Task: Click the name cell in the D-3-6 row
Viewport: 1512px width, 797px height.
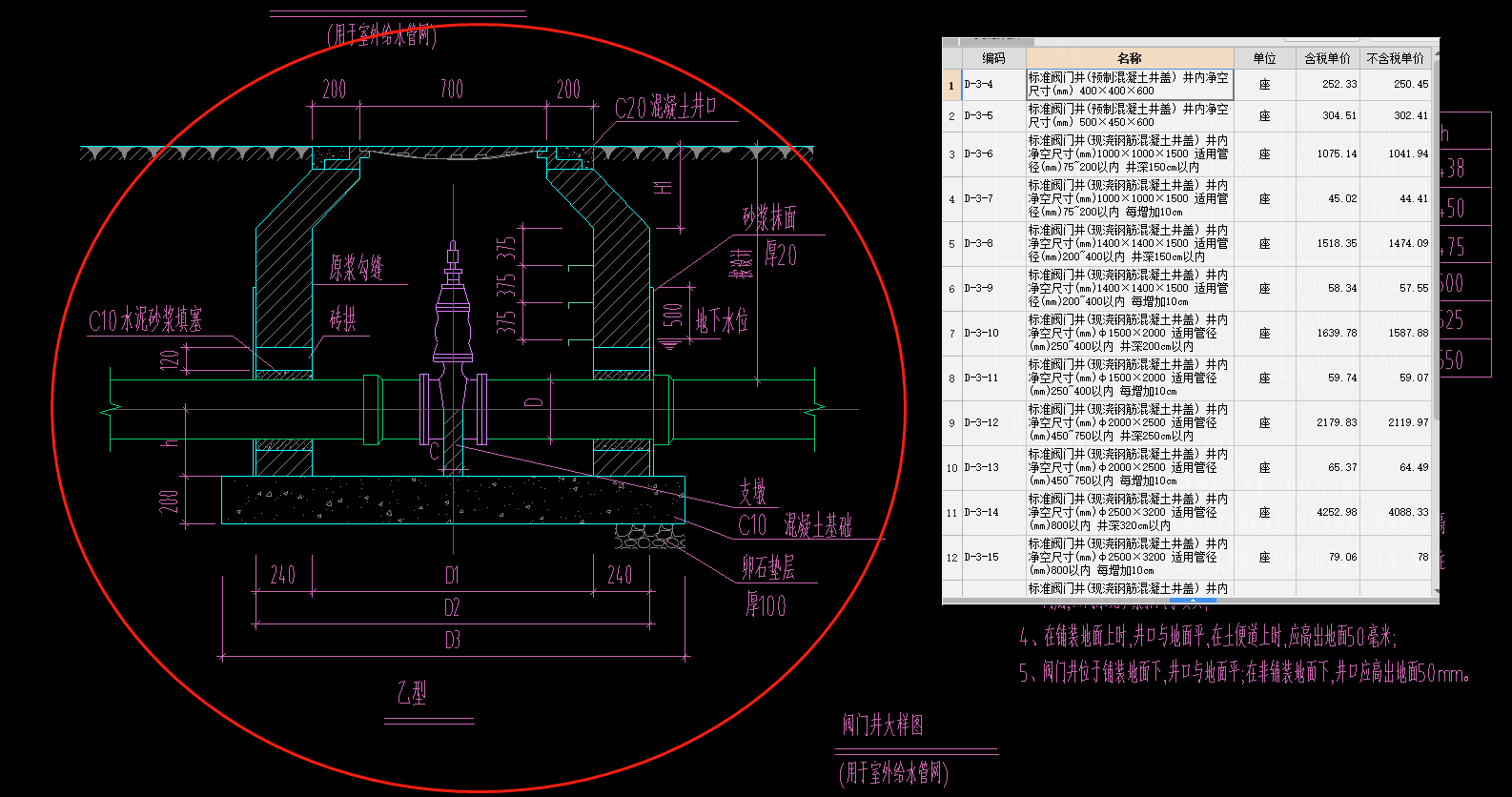Action: [1130, 154]
